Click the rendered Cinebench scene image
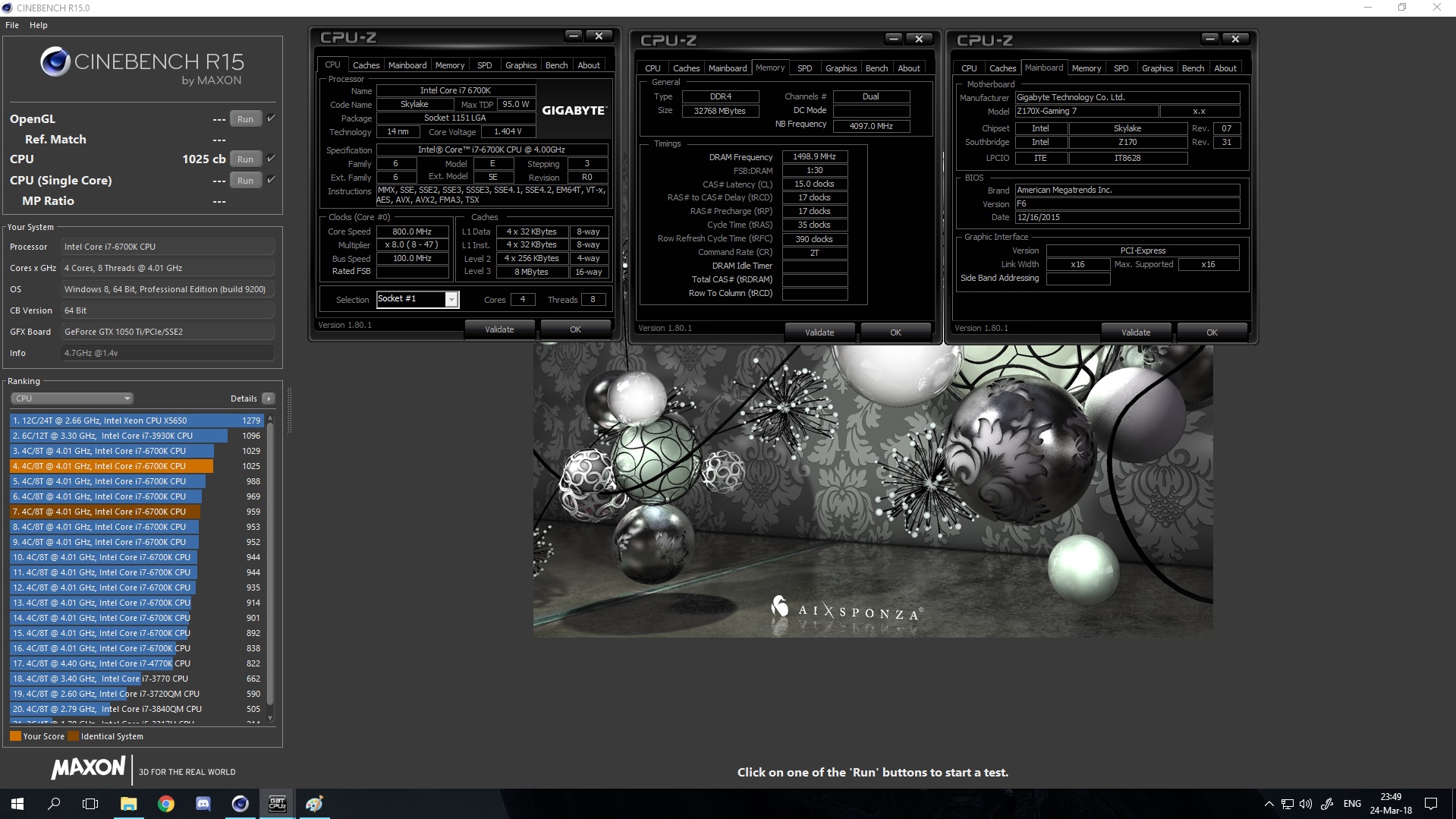The height and width of the screenshot is (819, 1456). (x=873, y=490)
